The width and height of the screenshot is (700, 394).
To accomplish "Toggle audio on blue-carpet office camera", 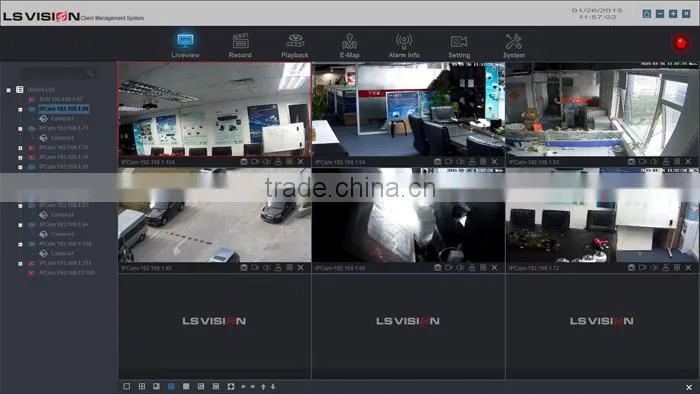I will [460, 162].
